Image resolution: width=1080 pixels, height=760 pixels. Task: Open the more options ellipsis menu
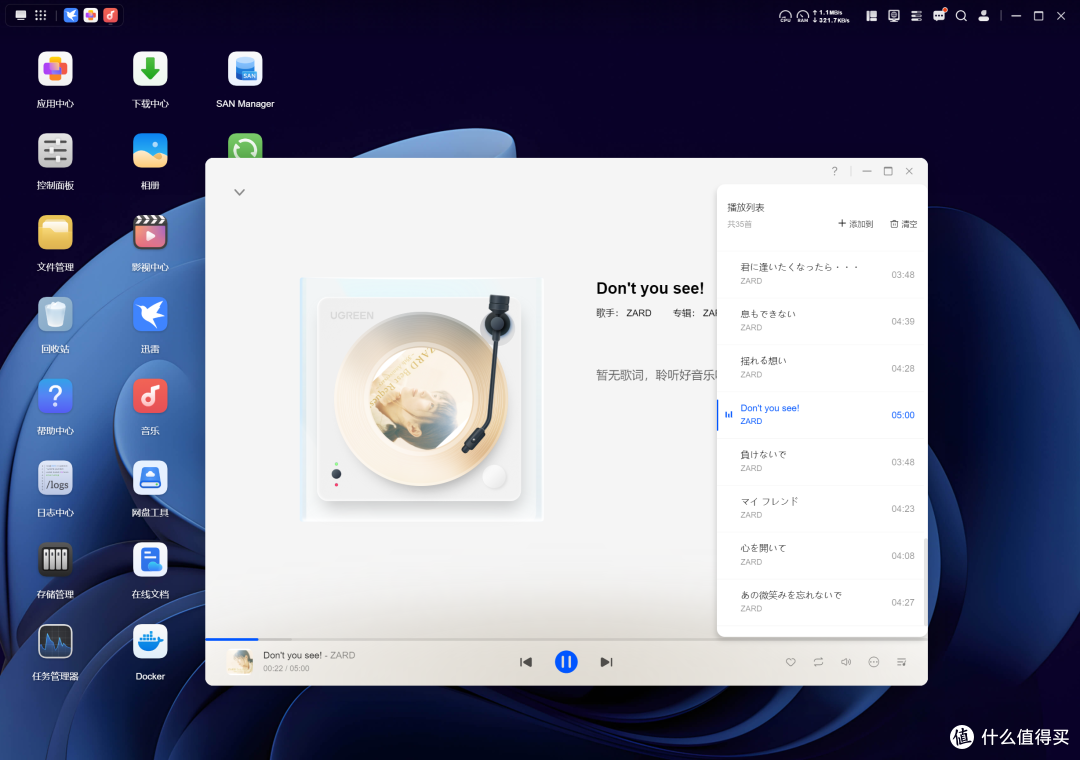pos(873,662)
